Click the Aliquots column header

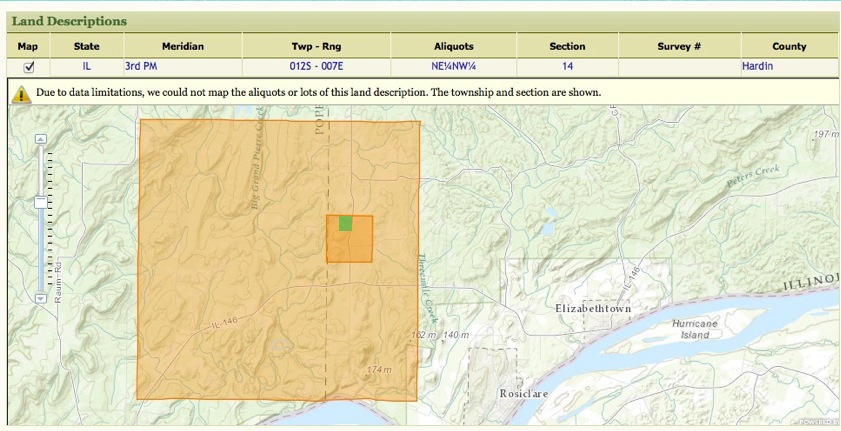454,46
